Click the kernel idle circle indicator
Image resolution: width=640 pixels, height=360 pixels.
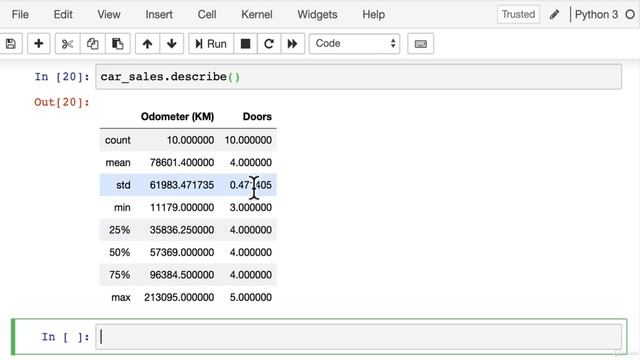pyautogui.click(x=630, y=15)
